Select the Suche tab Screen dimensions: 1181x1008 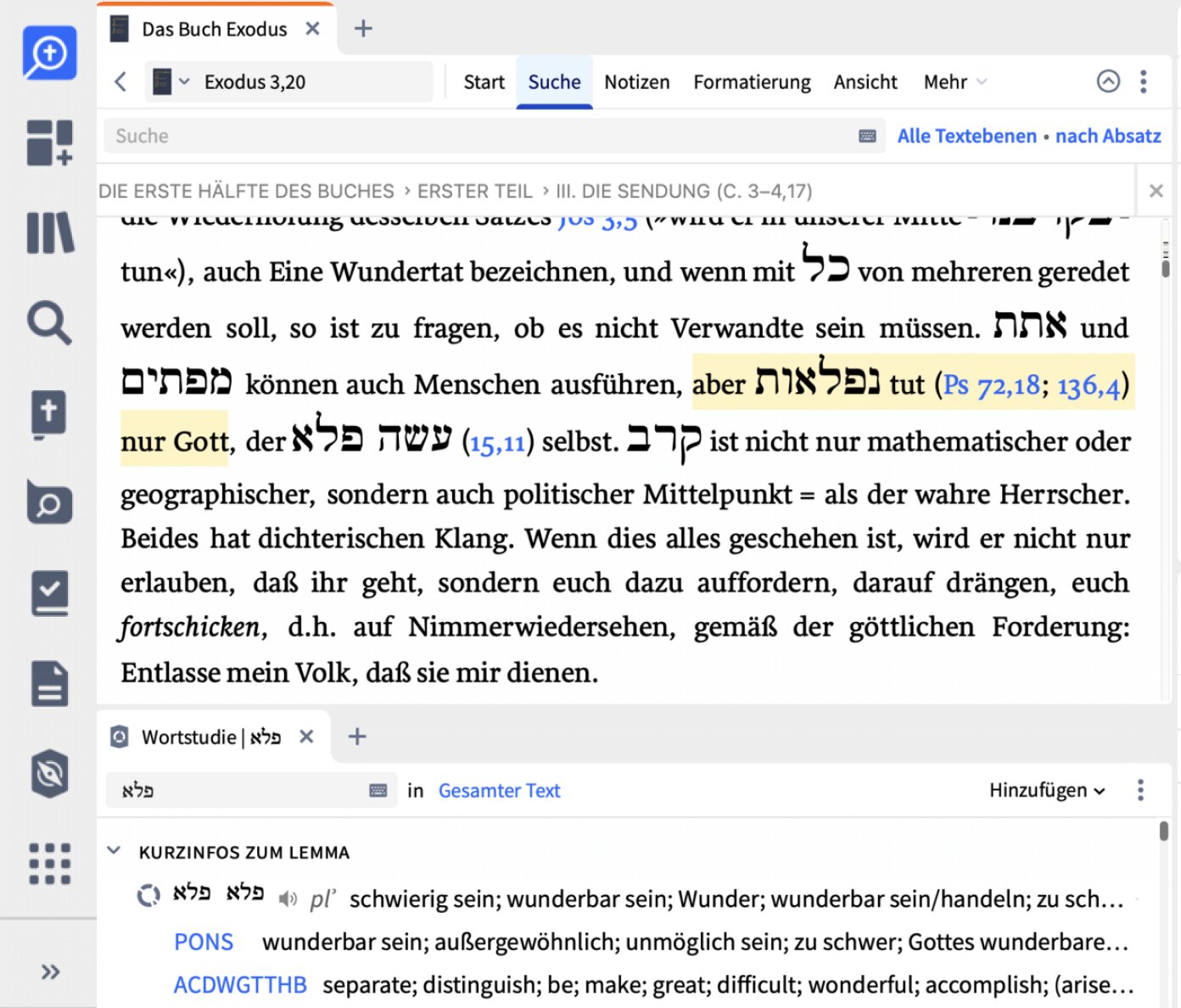pyautogui.click(x=554, y=82)
